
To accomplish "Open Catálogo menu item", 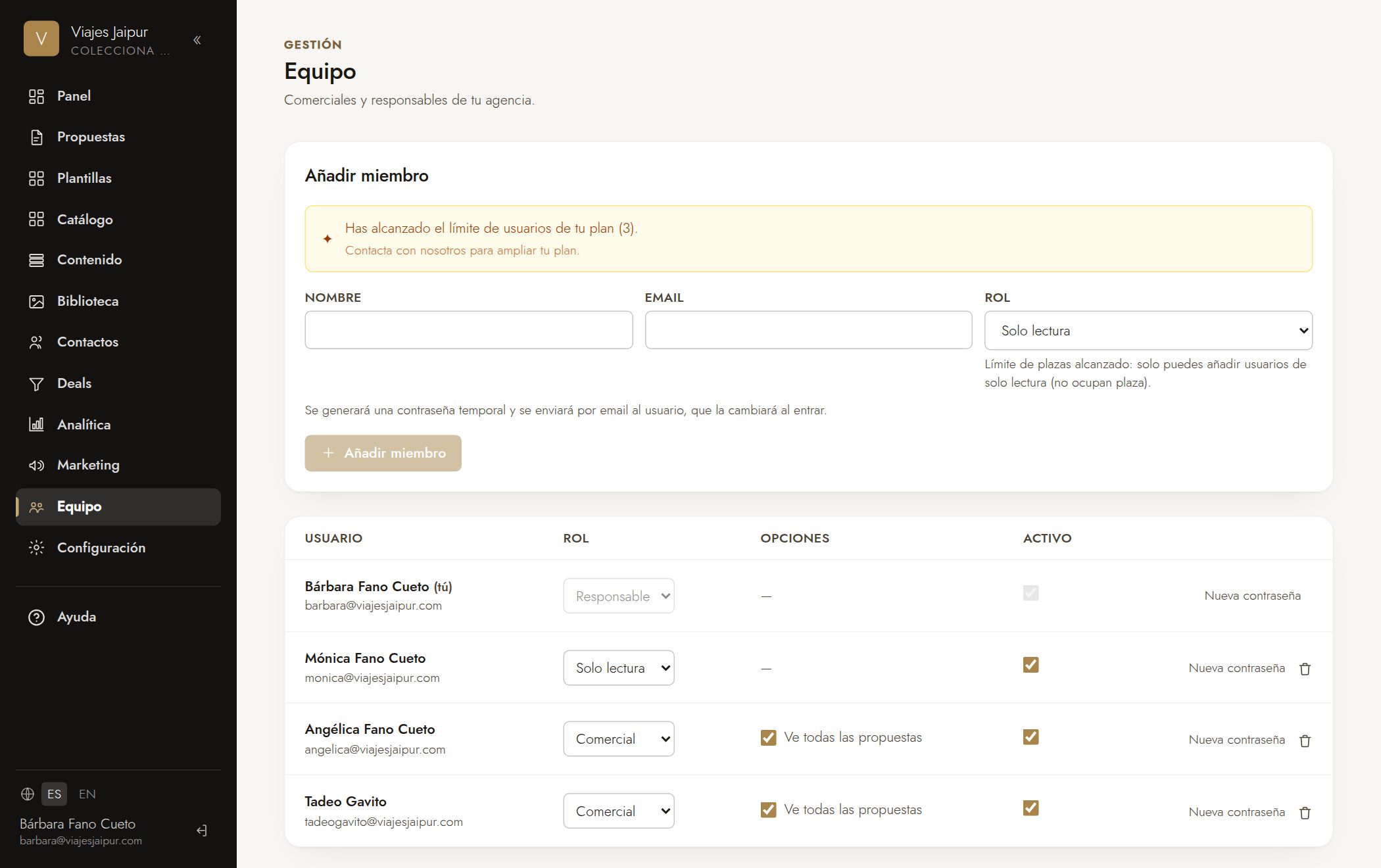I will pyautogui.click(x=118, y=220).
